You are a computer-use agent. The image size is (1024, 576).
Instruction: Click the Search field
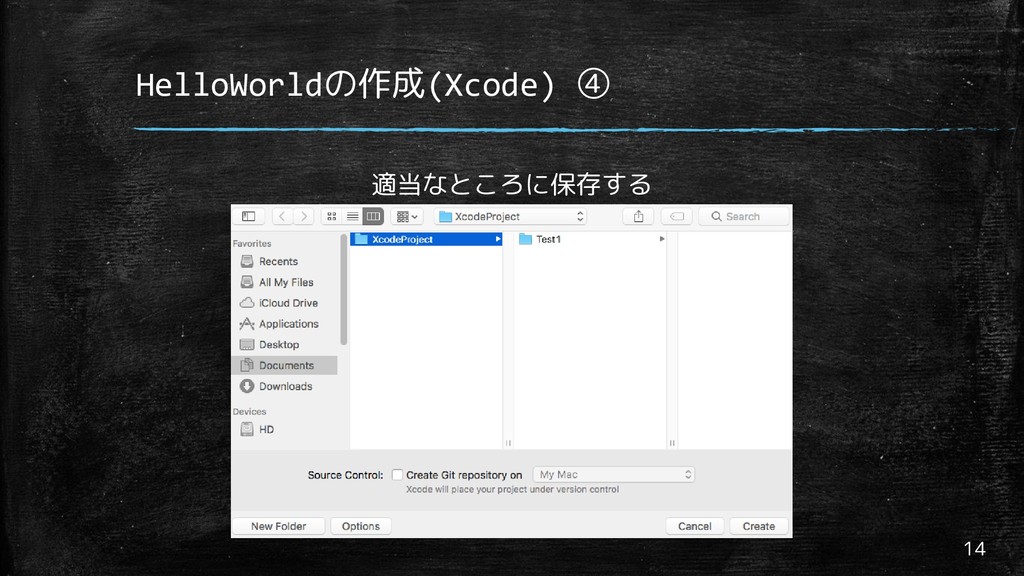(744, 216)
